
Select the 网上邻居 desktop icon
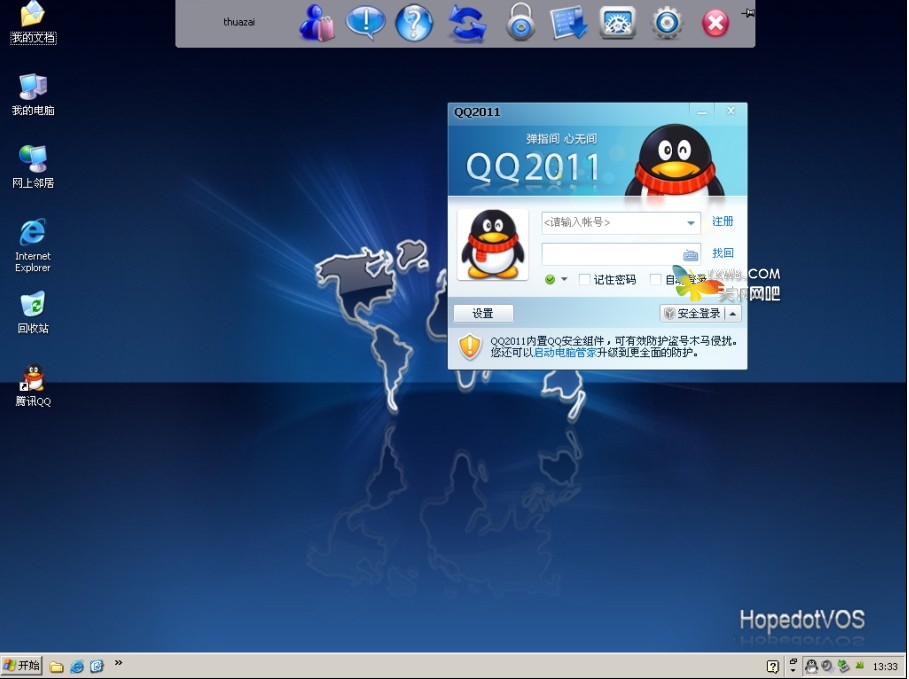(x=33, y=167)
